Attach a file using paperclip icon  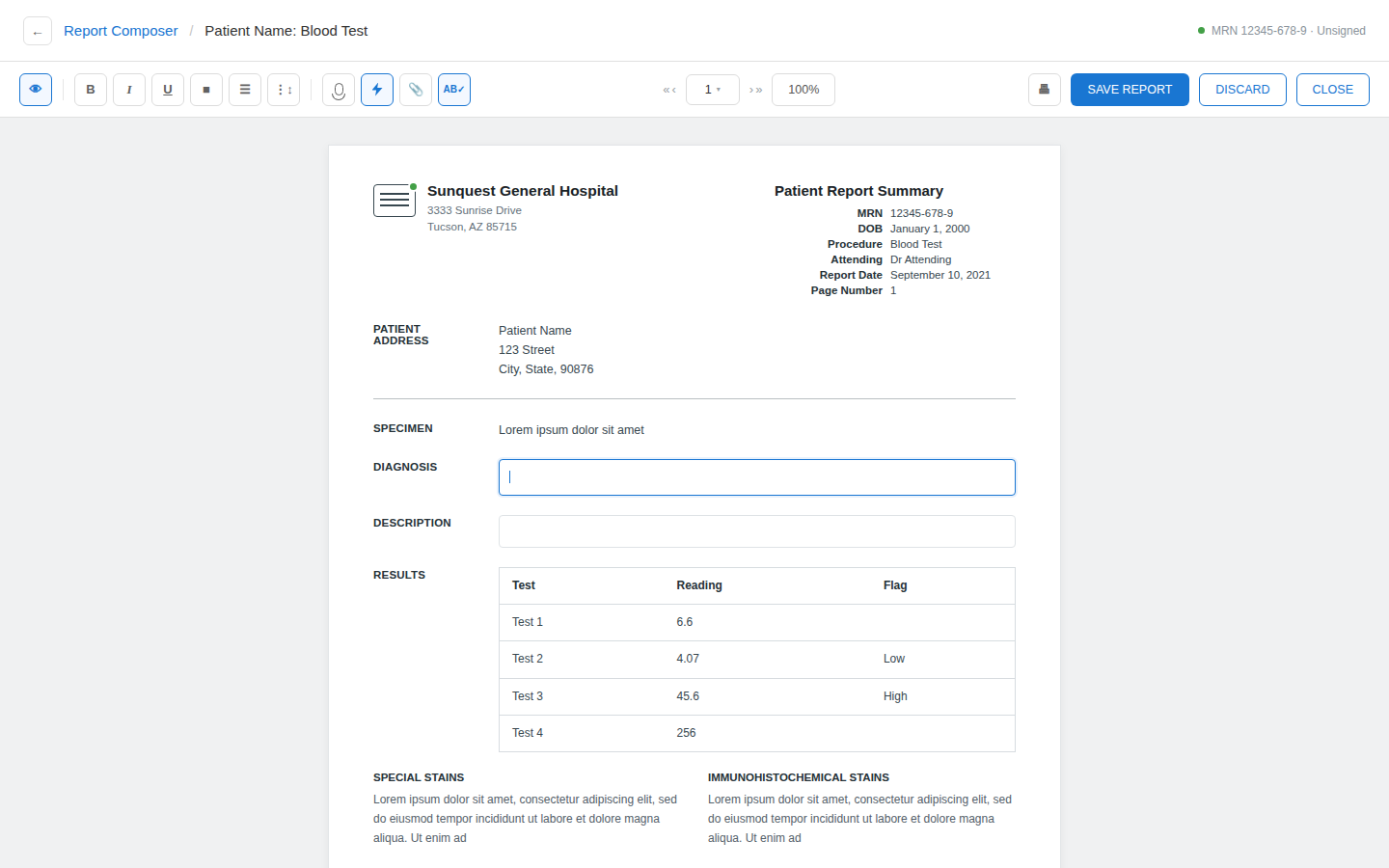coord(416,90)
